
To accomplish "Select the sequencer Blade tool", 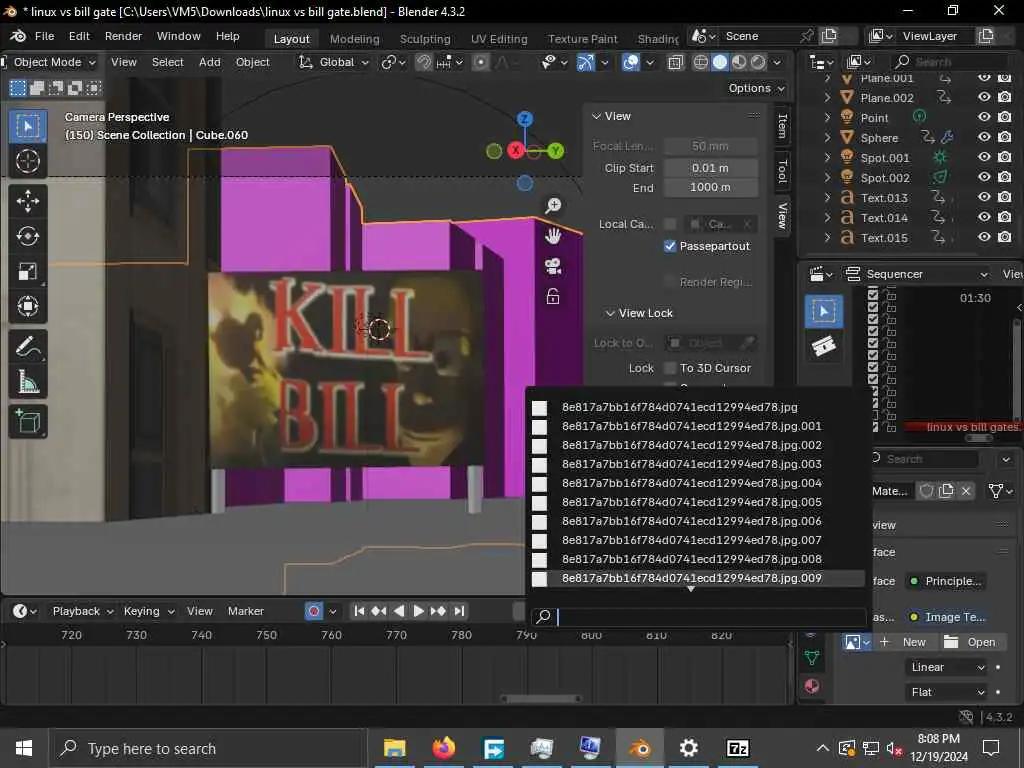I will [x=824, y=346].
